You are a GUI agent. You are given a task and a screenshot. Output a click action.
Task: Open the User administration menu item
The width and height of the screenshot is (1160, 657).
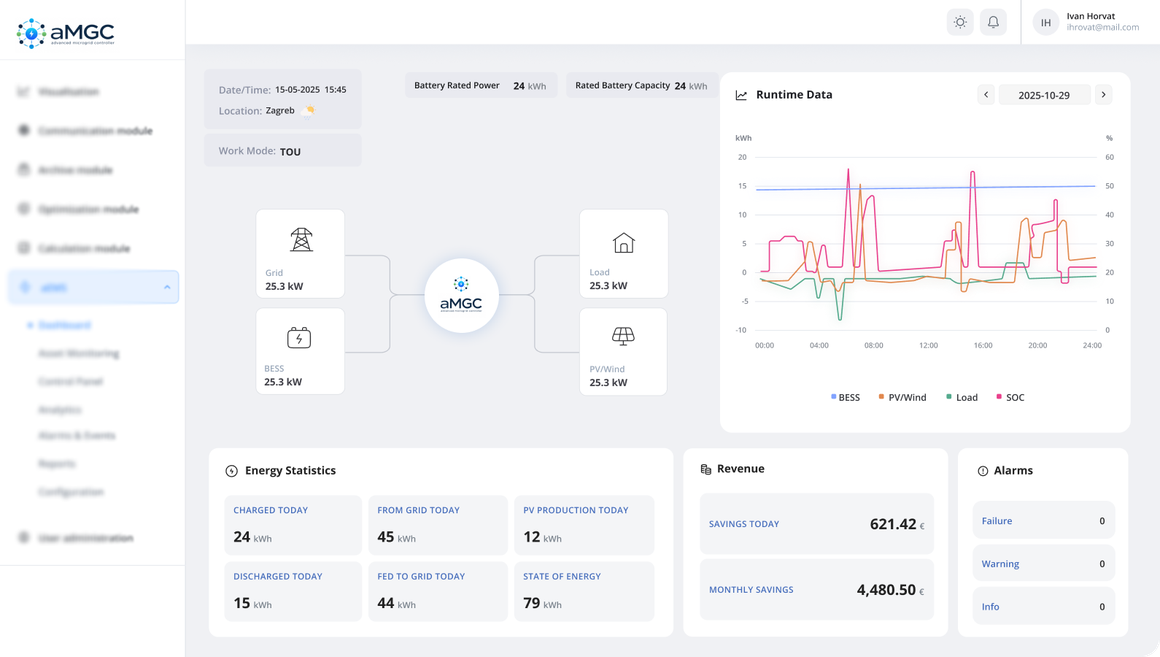tap(86, 537)
